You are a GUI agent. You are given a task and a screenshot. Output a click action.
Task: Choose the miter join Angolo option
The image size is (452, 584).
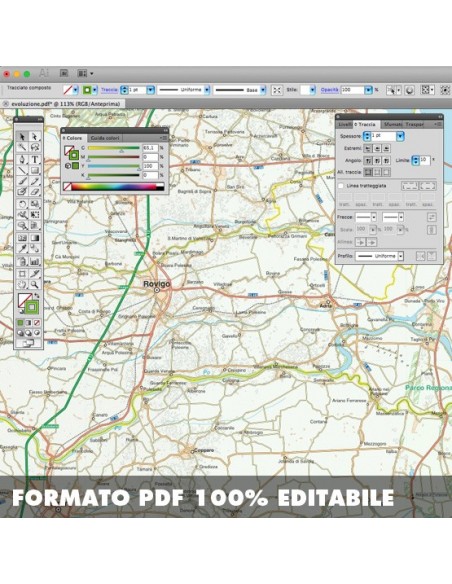pyautogui.click(x=367, y=161)
